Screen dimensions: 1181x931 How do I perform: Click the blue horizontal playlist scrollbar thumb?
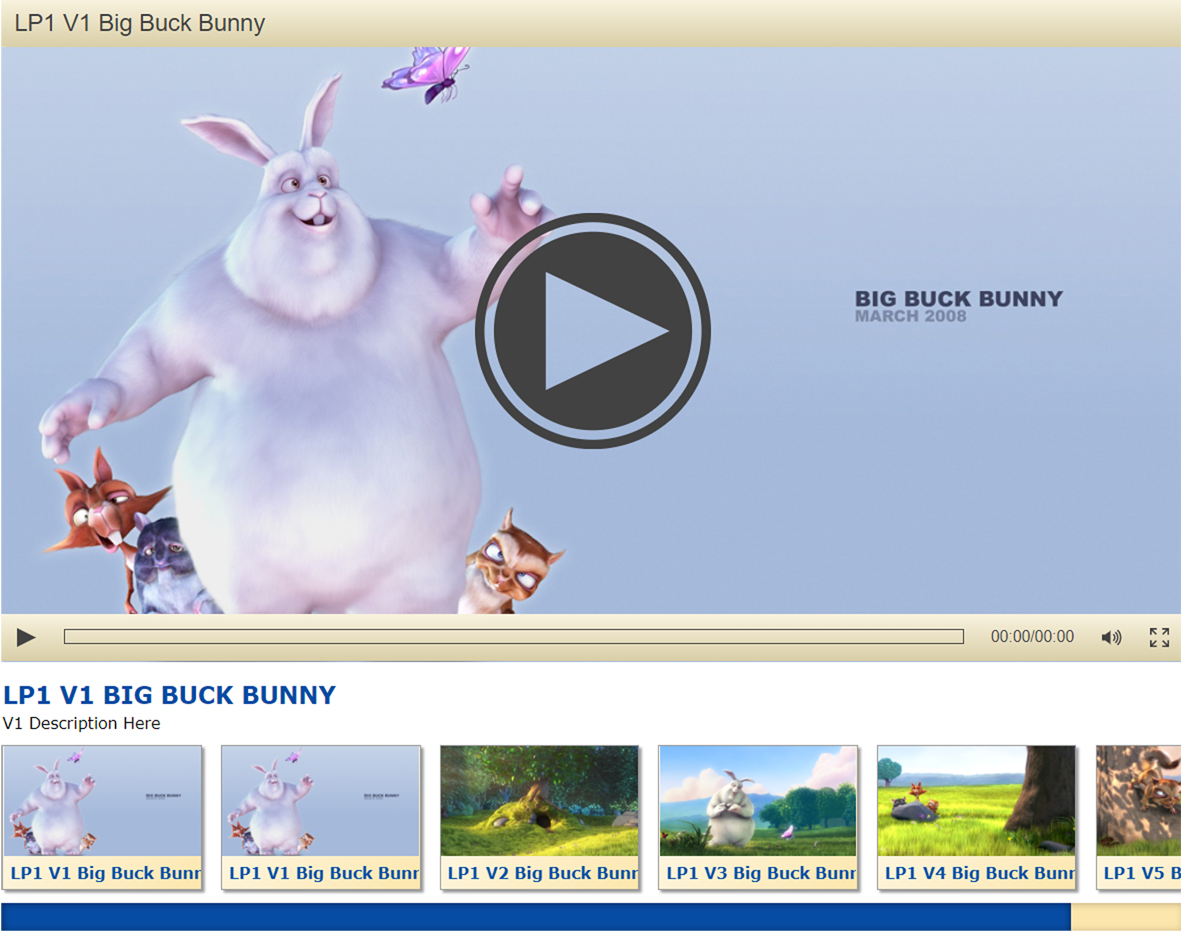(x=535, y=917)
